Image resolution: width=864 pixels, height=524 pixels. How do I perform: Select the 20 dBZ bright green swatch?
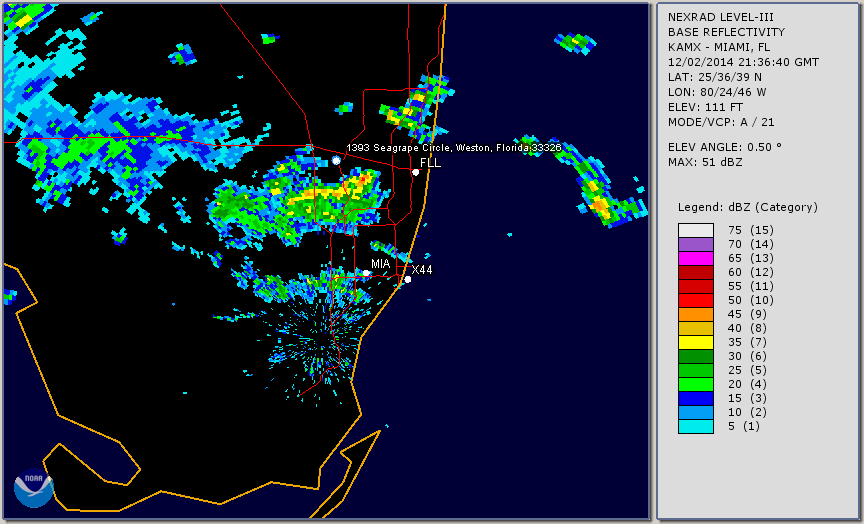[696, 385]
